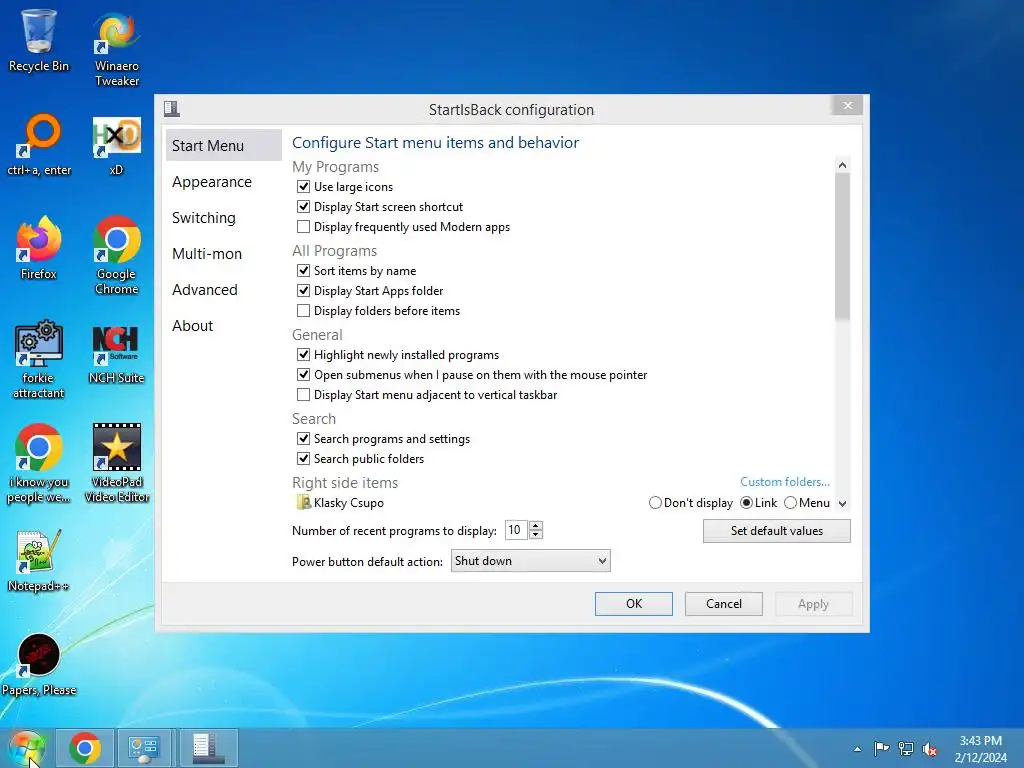Enable Display folders before items
Viewport: 1024px width, 768px height.
(x=303, y=311)
